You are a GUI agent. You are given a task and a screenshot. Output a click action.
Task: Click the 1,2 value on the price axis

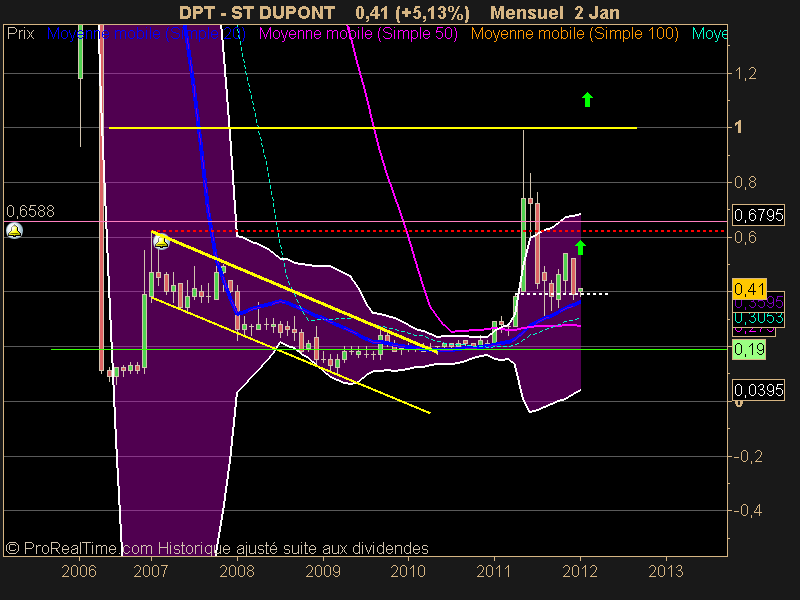click(x=745, y=73)
